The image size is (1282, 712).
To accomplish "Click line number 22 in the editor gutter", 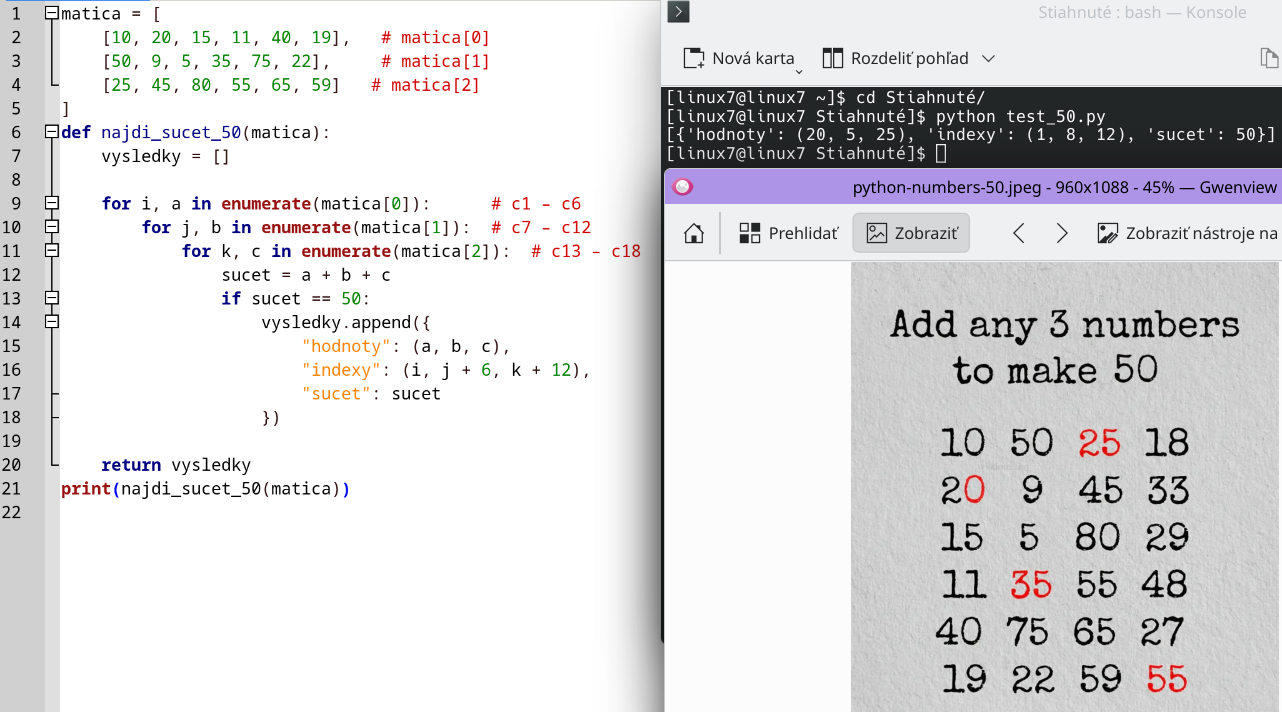I will [12, 512].
